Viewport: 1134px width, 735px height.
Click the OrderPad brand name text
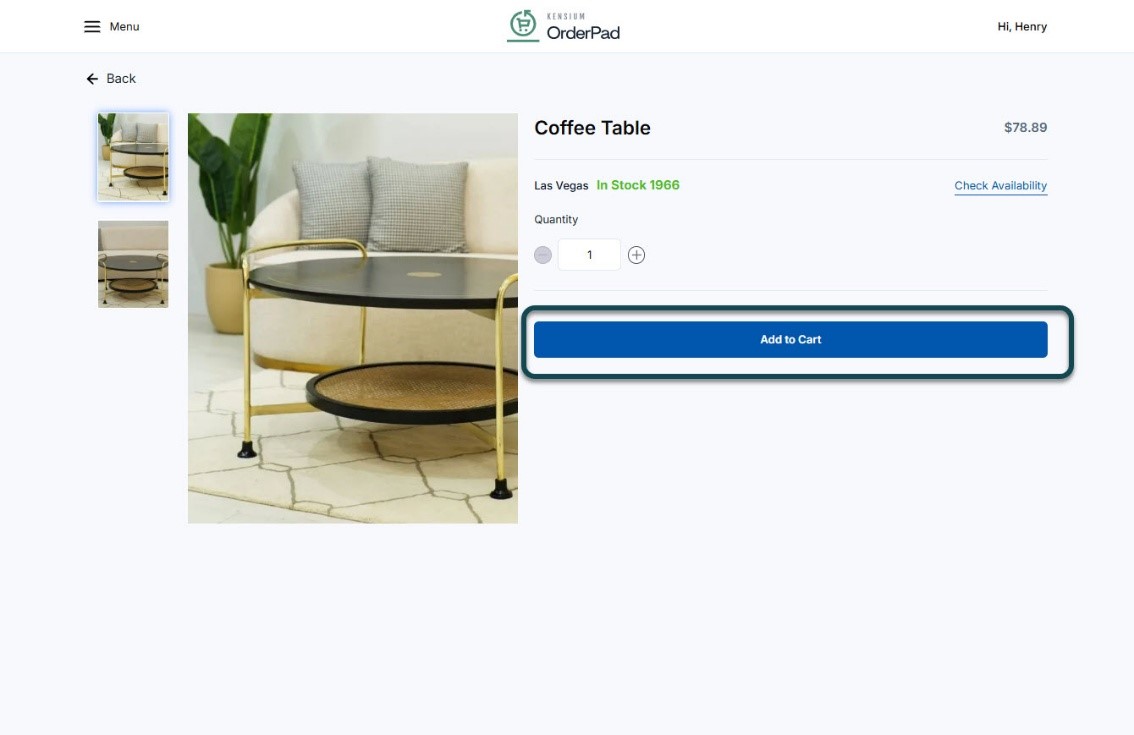tap(583, 33)
